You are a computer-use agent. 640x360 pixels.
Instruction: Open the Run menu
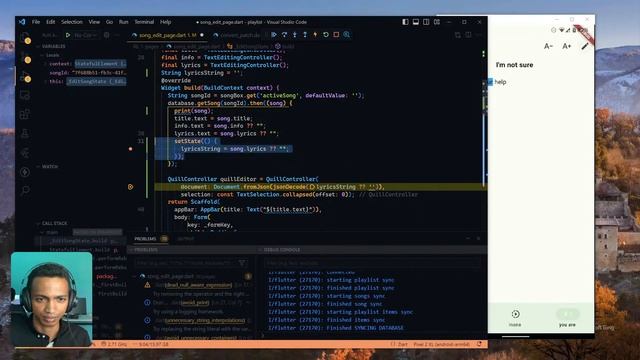[124, 22]
